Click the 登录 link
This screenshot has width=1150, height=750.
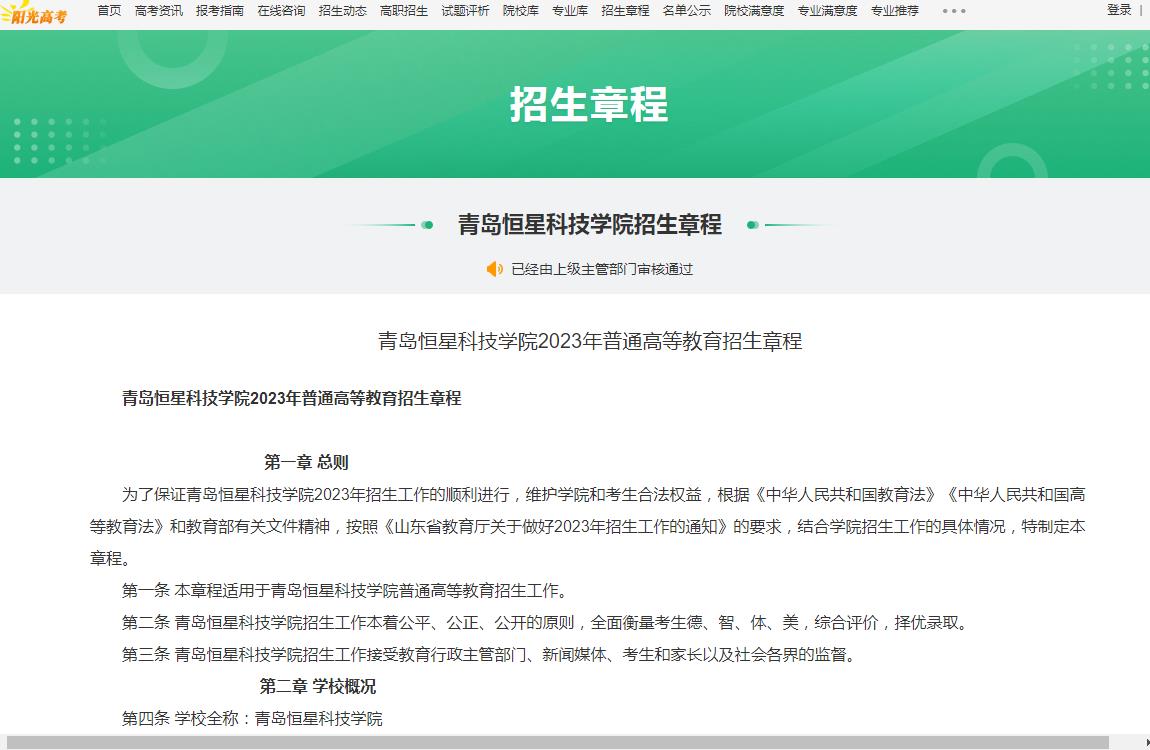[x=1119, y=10]
